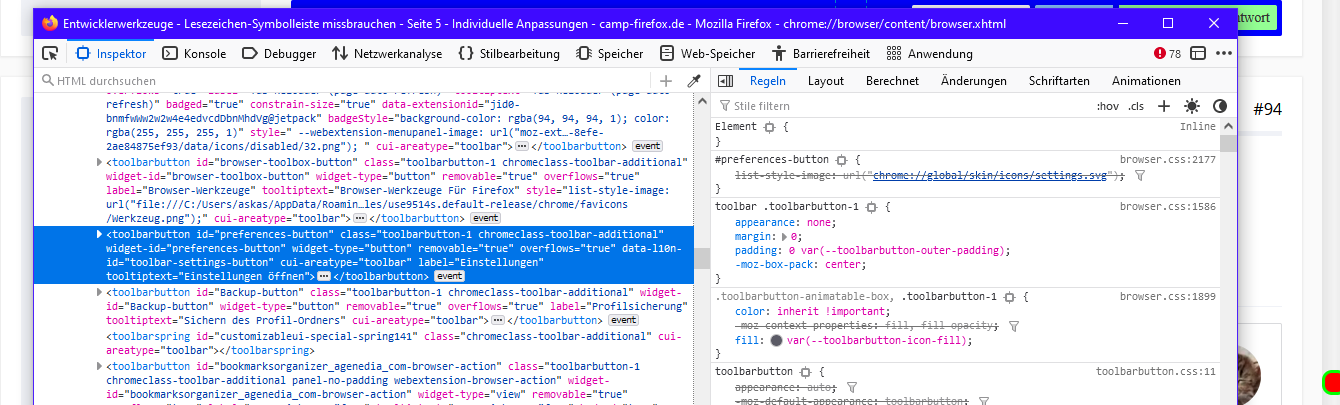The width and height of the screenshot is (1340, 405).
Task: Switch to the Konsole tab
Action: pyautogui.click(x=196, y=54)
